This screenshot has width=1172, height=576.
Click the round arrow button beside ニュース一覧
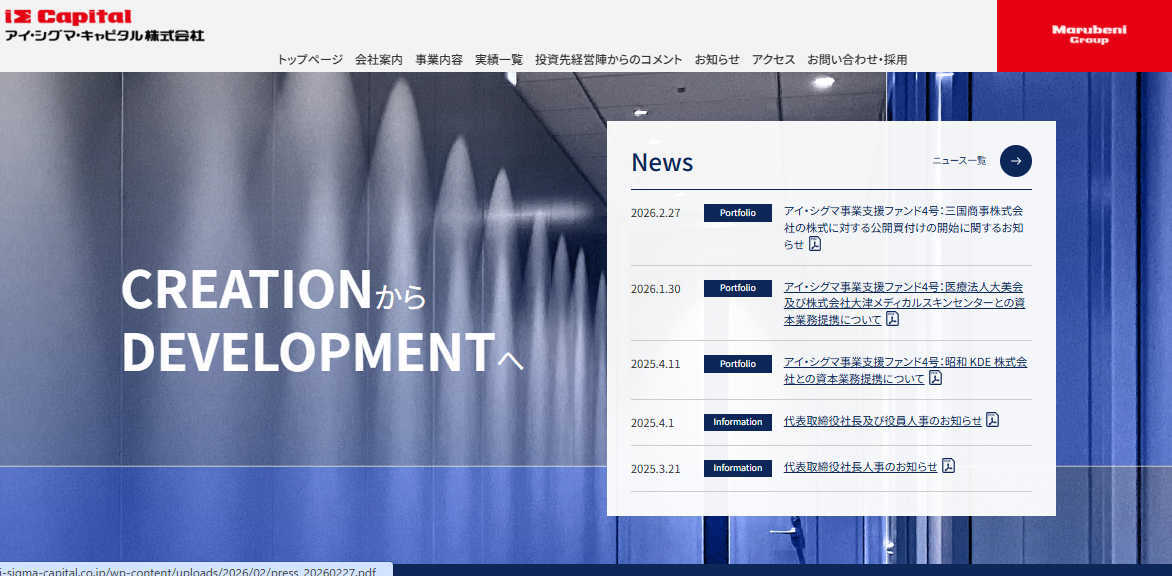click(x=1016, y=161)
